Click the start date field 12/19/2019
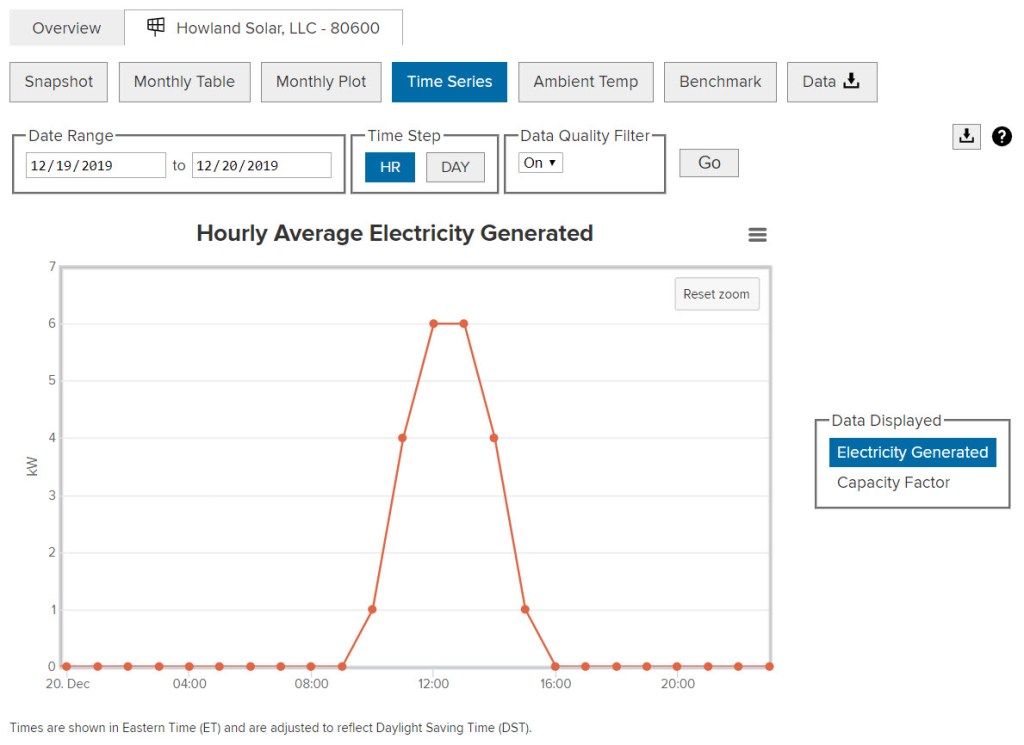 point(96,166)
